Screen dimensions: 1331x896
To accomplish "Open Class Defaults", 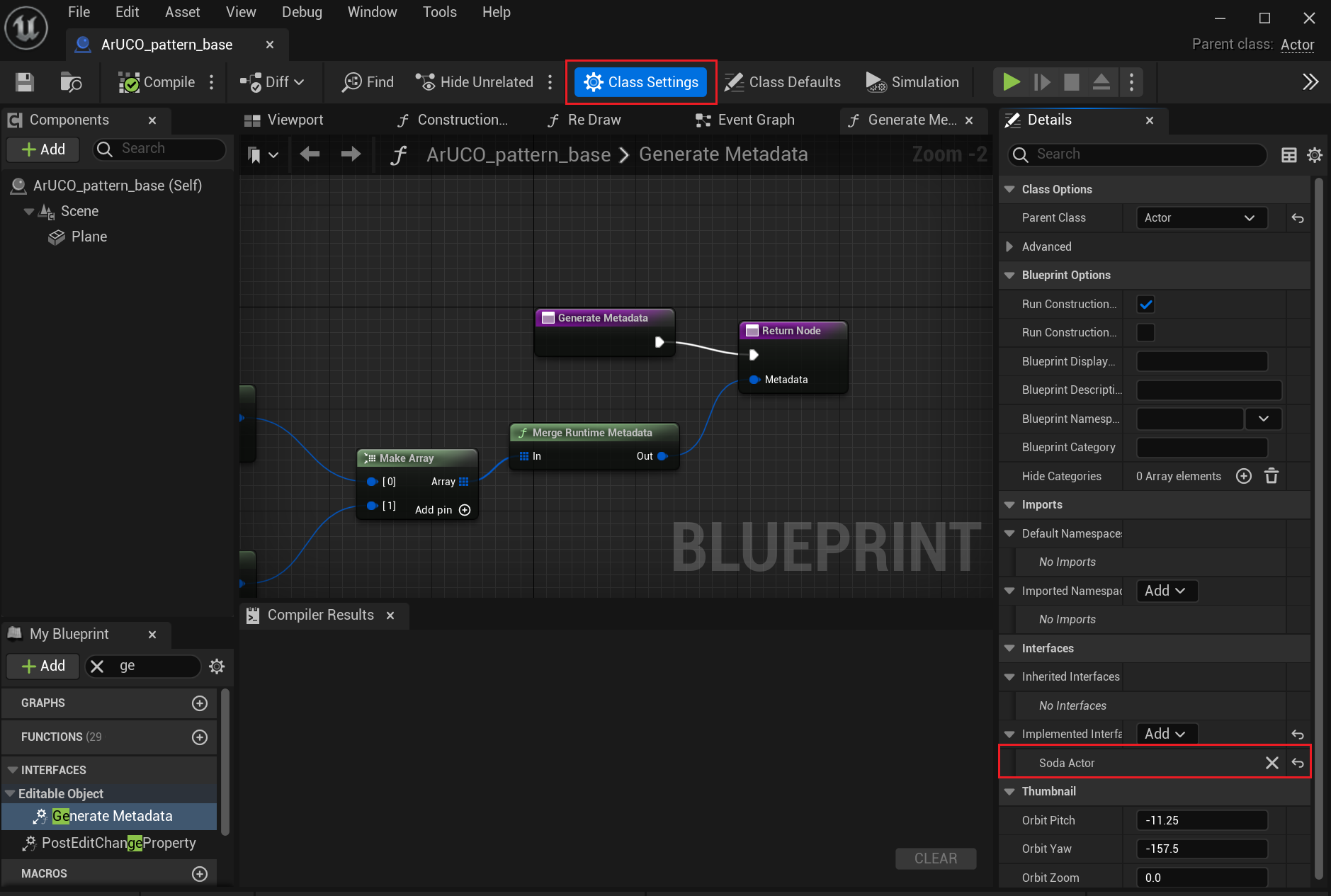I will point(782,82).
